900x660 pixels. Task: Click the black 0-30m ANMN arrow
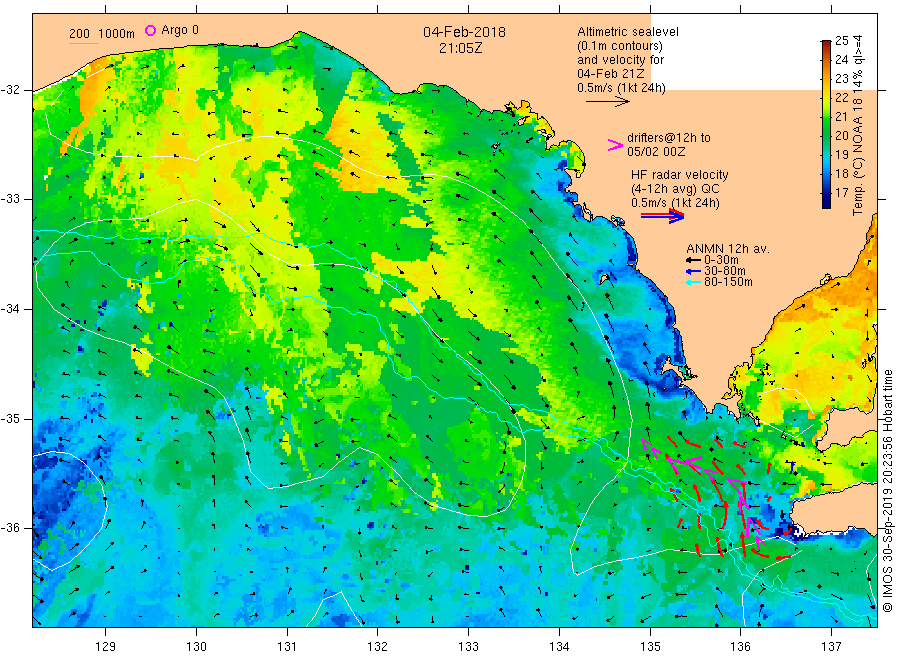click(694, 260)
